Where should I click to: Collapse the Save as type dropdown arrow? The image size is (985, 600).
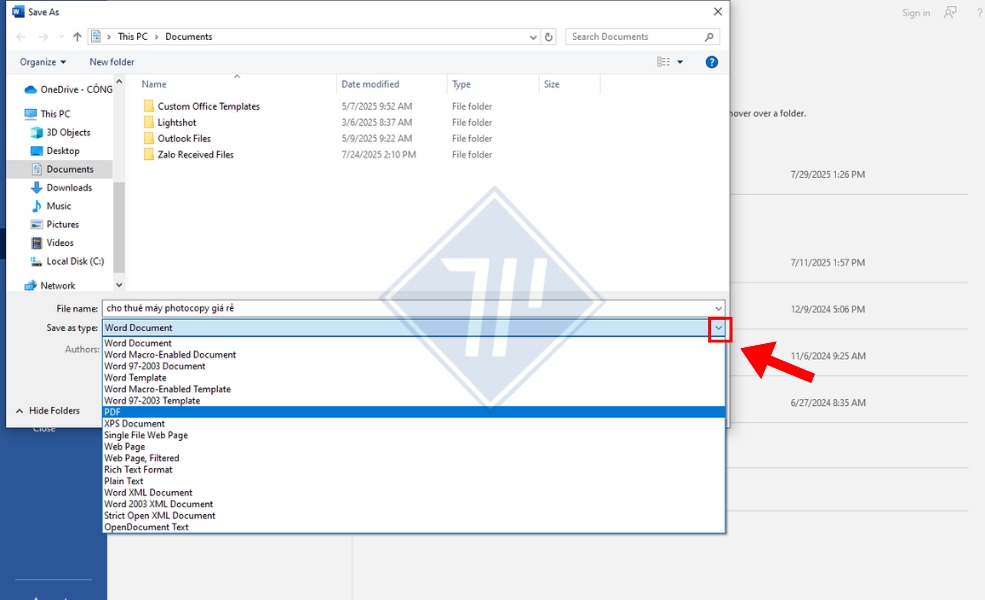718,328
